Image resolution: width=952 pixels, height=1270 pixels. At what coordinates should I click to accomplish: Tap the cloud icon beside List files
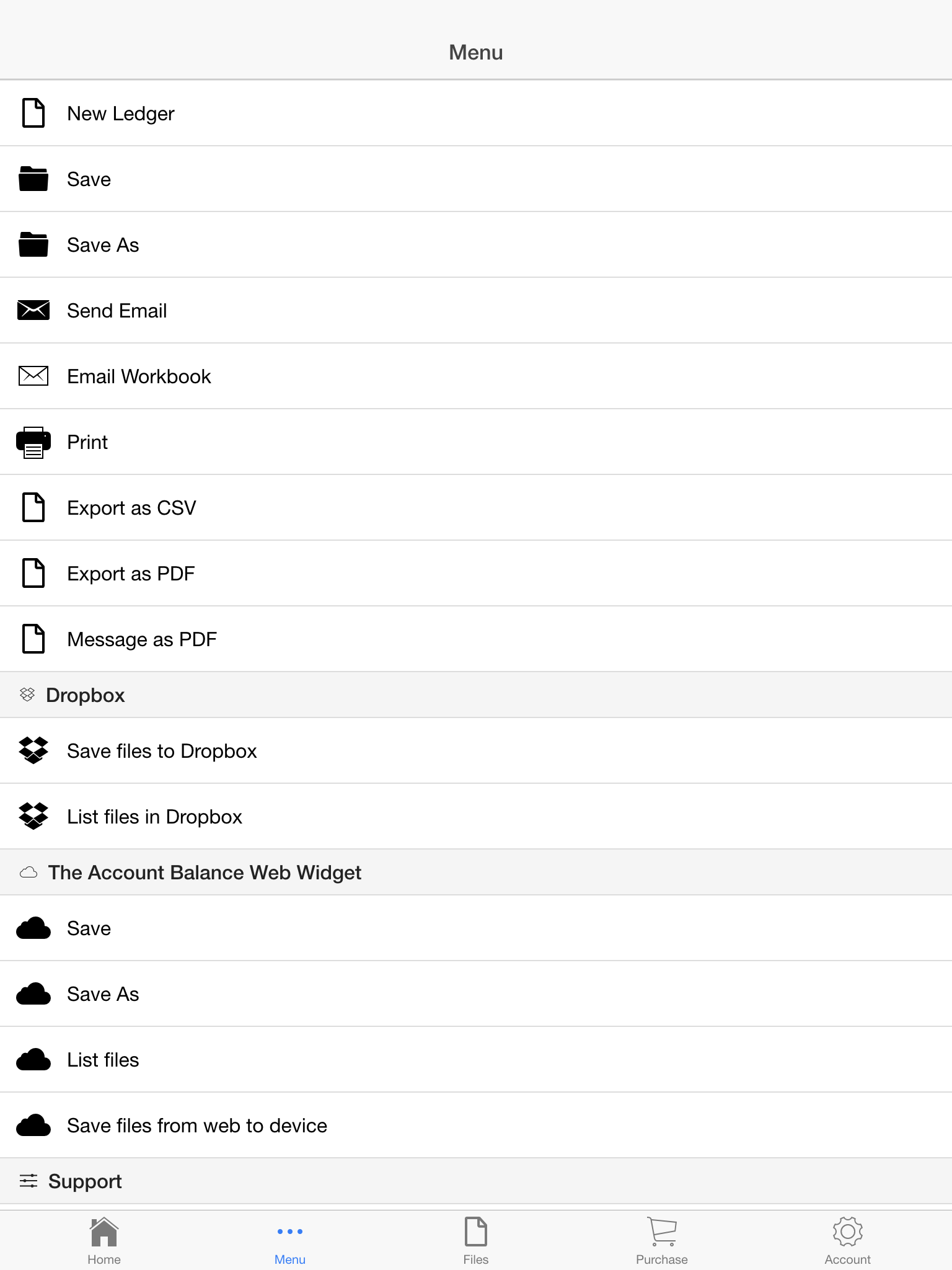(33, 1060)
